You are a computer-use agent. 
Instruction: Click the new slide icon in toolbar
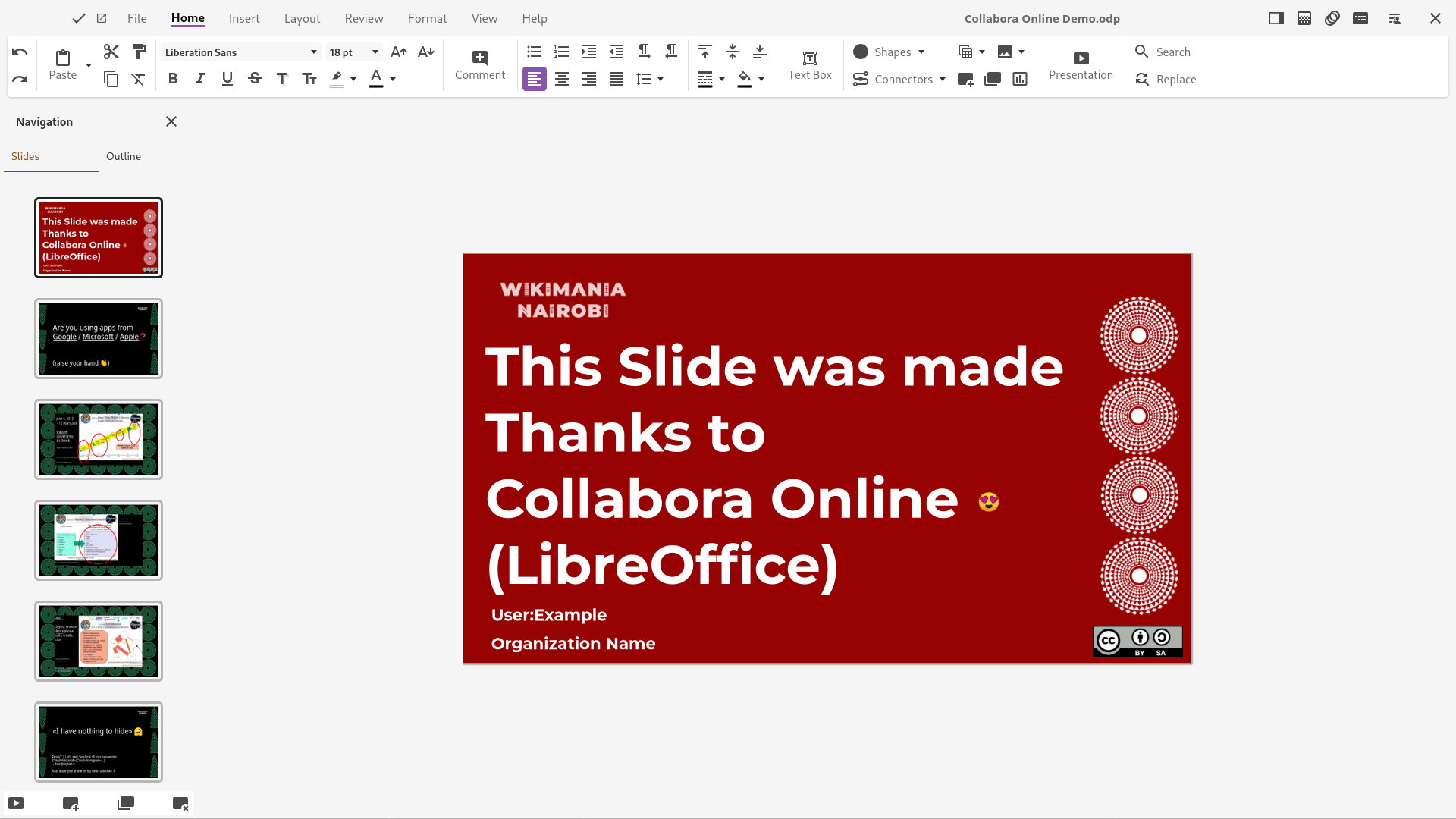965,79
